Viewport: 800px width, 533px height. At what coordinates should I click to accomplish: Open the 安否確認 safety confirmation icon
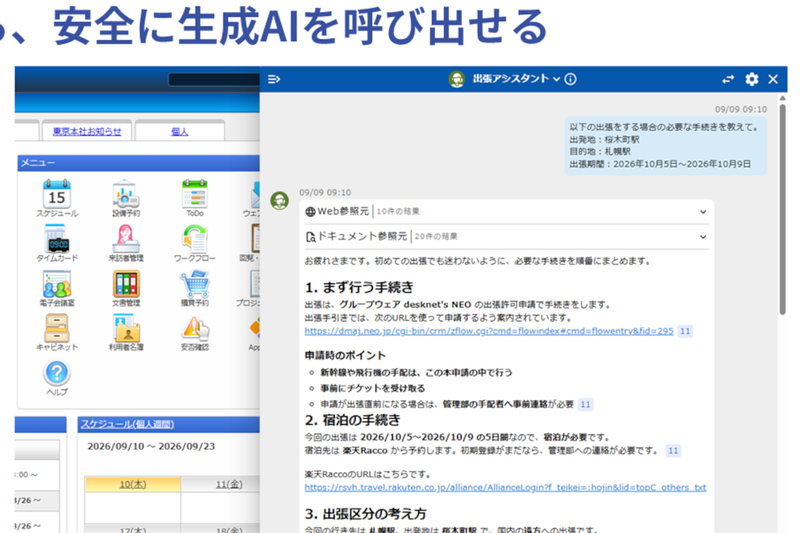195,328
